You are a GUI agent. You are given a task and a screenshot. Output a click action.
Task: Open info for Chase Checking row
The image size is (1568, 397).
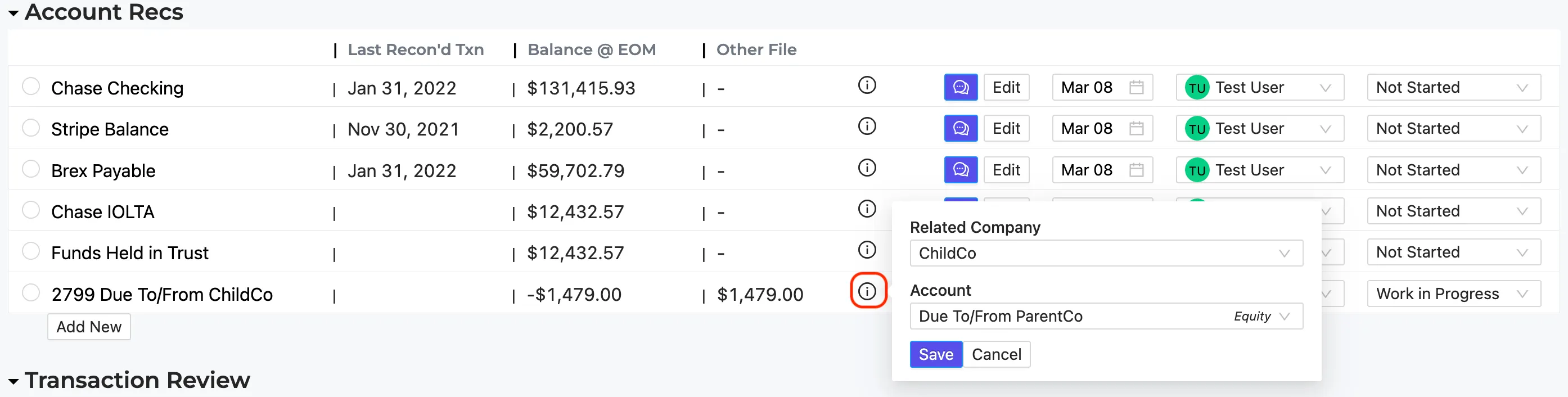pos(867,85)
